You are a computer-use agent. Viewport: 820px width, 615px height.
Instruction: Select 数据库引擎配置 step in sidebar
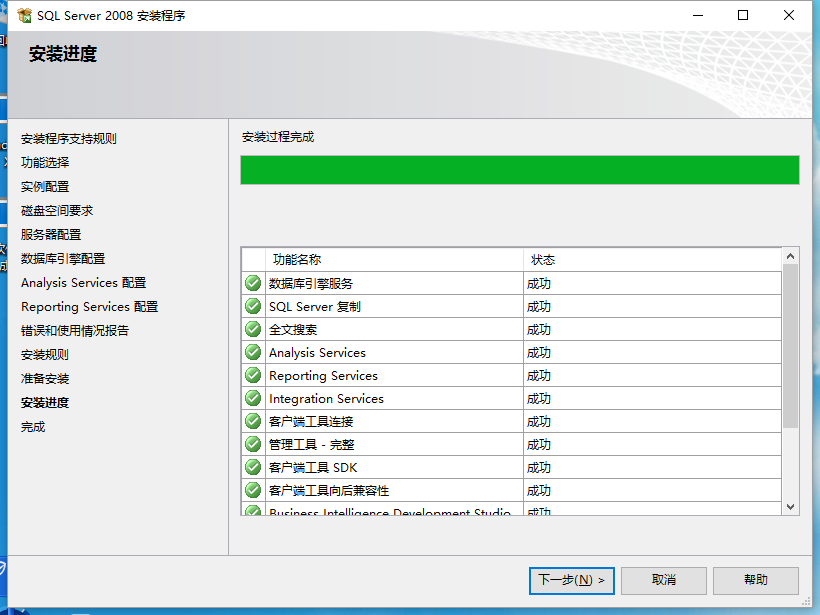[x=63, y=259]
